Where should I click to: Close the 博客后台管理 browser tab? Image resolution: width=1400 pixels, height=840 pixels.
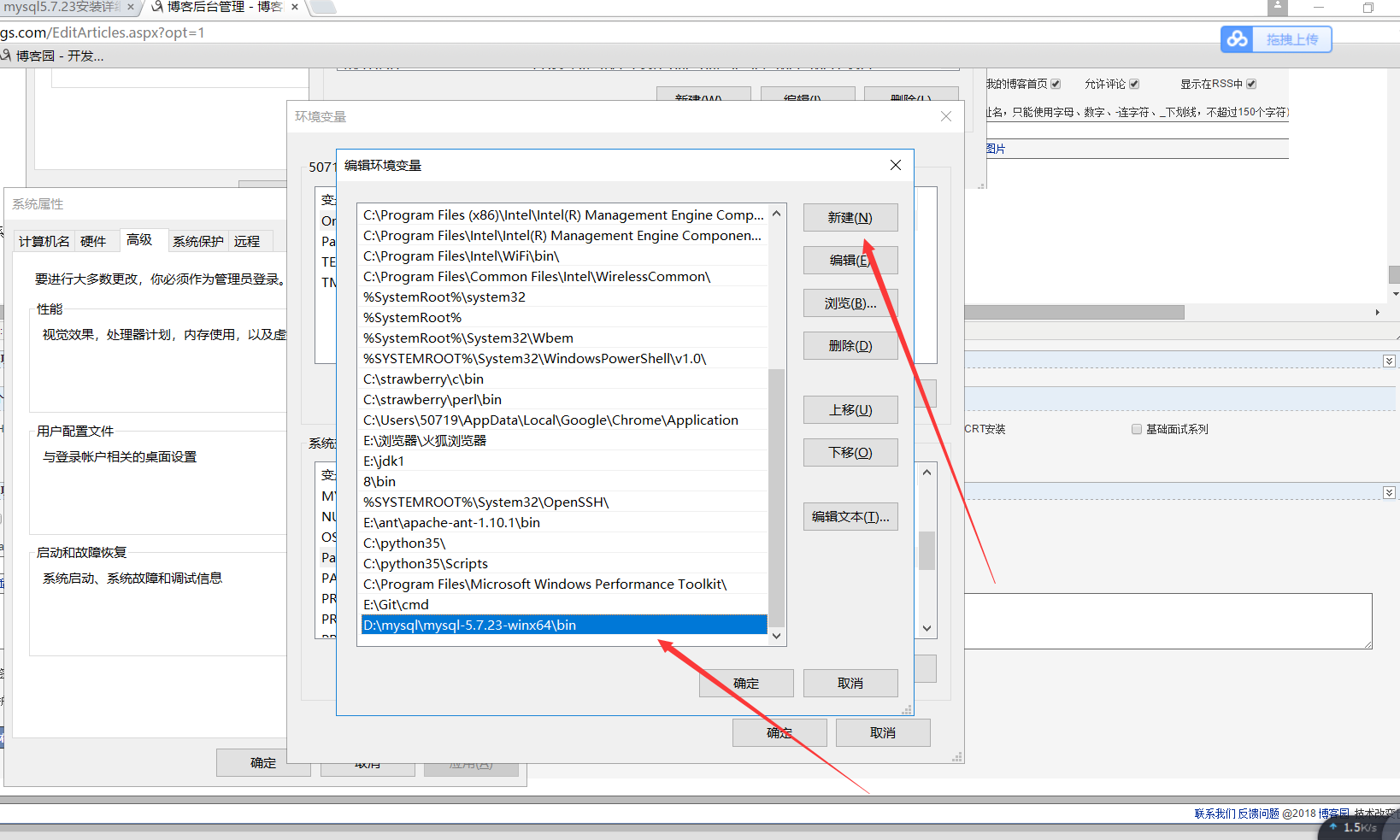click(x=295, y=7)
